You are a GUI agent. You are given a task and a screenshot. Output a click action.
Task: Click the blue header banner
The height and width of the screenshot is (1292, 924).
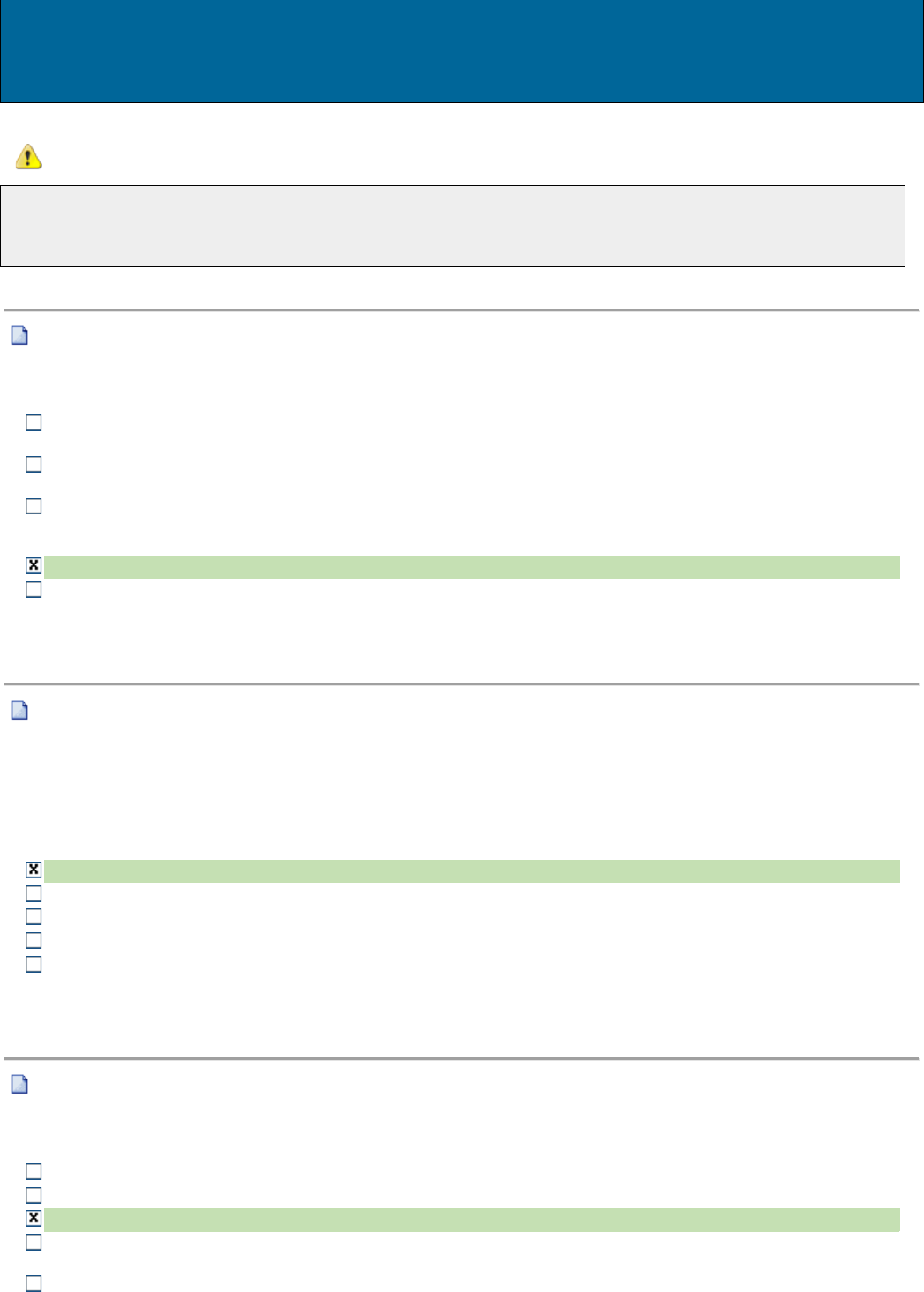pos(462,51)
